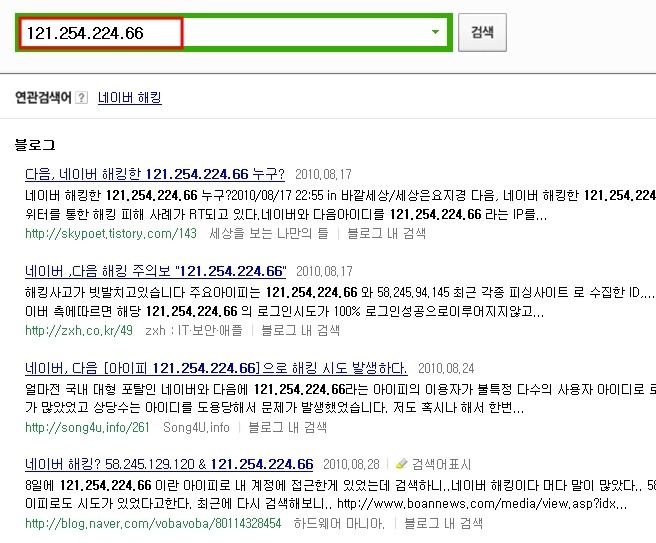Open post '네이버 해킹? 58.245.129.120 & 121.254.224.66'

[x=169, y=464]
